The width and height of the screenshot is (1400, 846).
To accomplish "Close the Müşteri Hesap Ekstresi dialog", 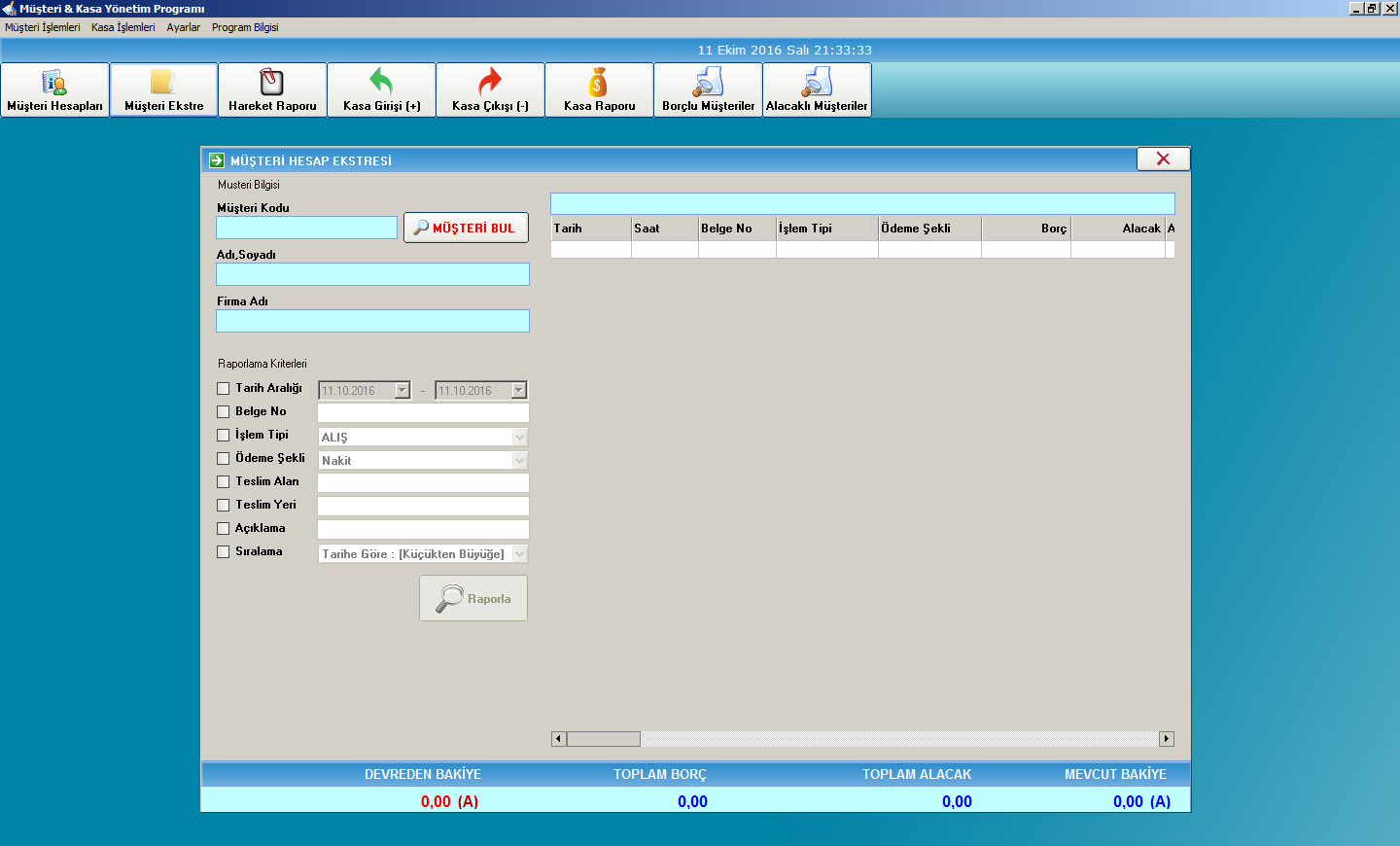I will coord(1163,159).
